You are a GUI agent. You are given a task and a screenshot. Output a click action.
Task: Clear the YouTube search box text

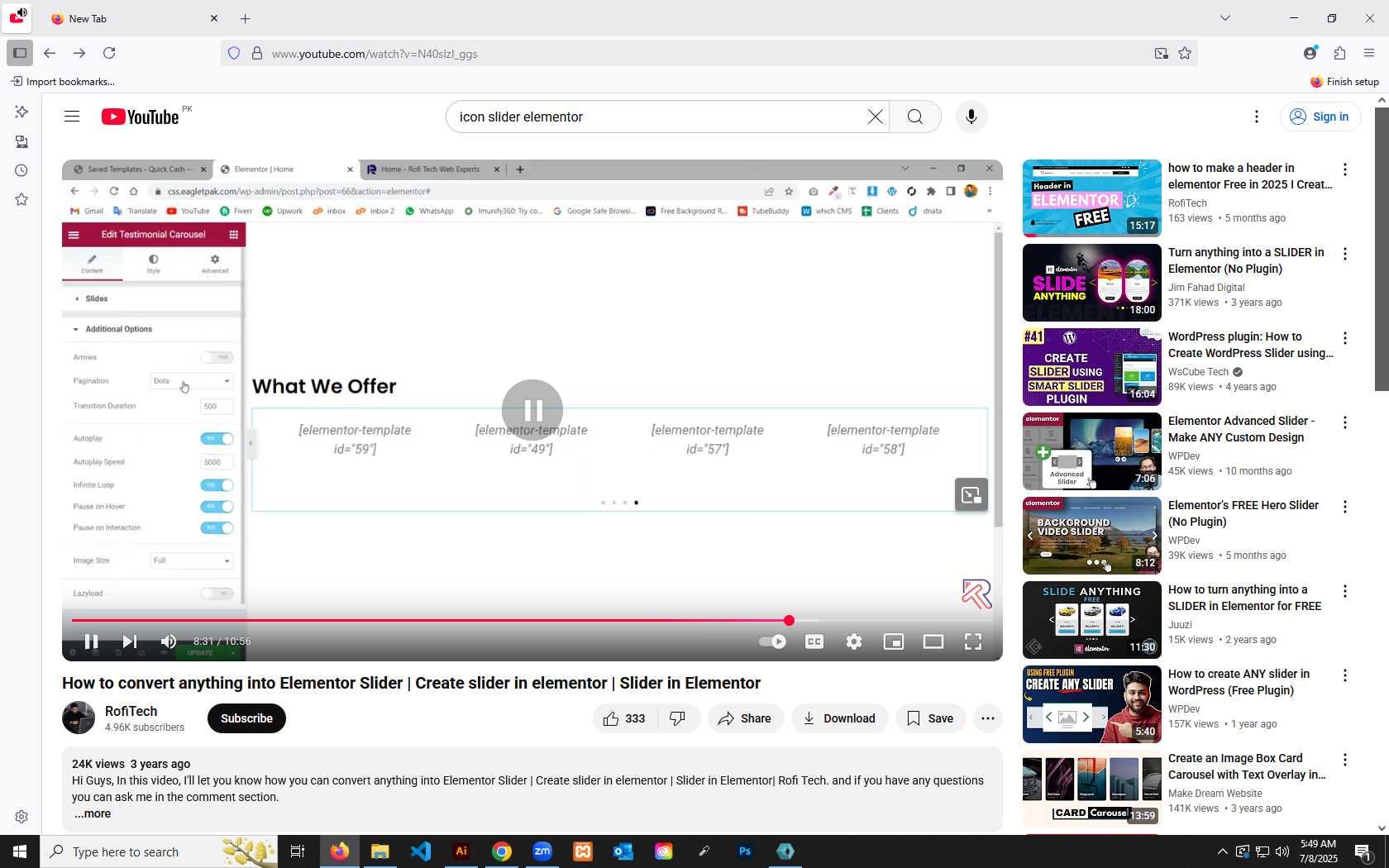875,117
